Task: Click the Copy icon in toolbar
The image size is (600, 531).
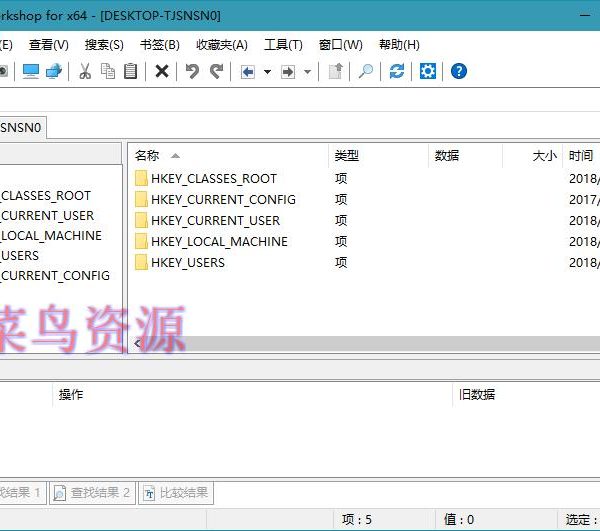Action: [x=107, y=71]
